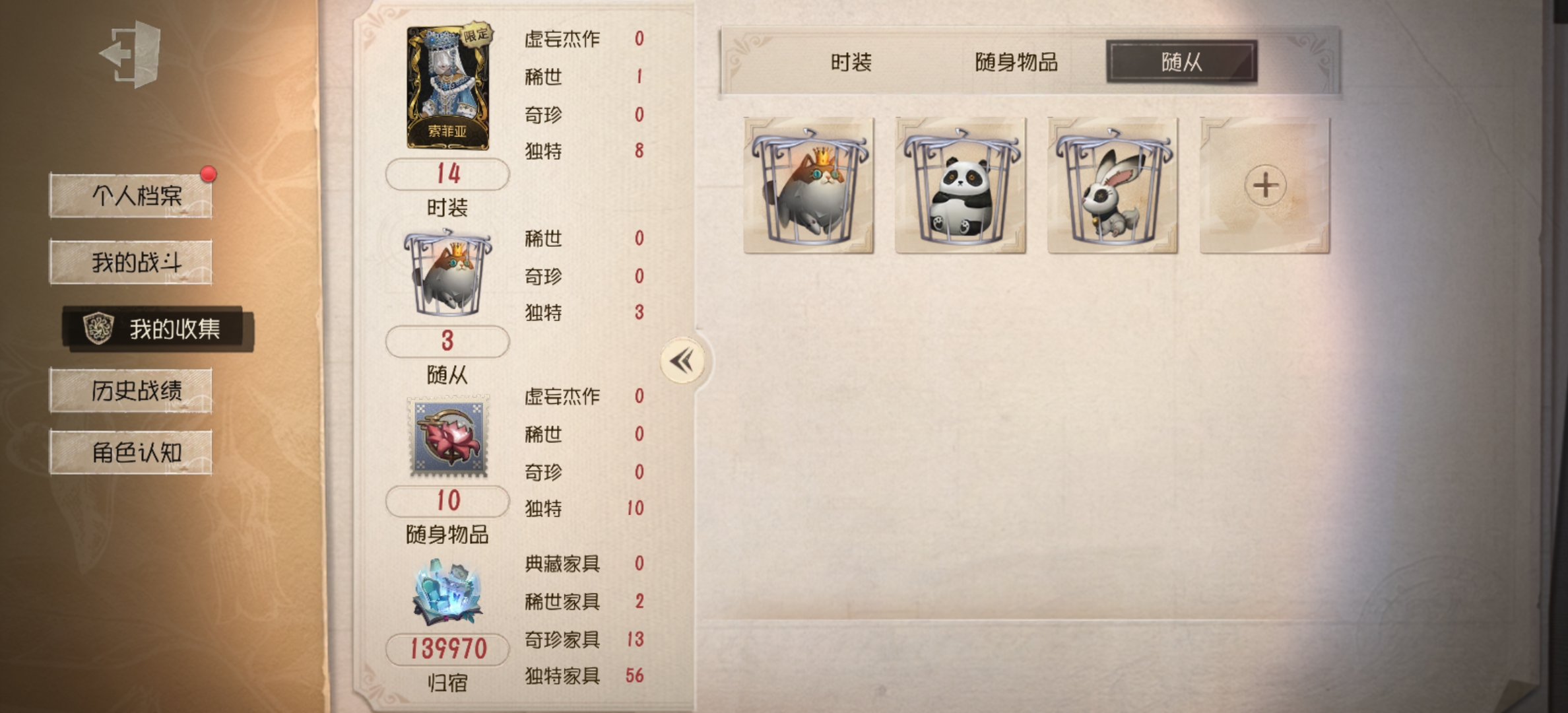1568x713 pixels.
Task: Select the panda follower in cage
Action: pyautogui.click(x=961, y=186)
